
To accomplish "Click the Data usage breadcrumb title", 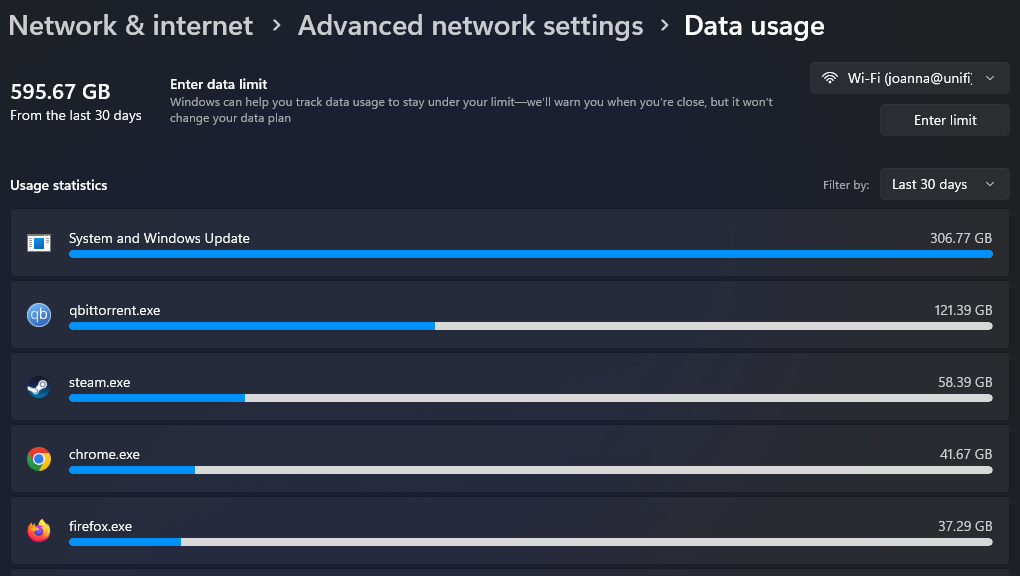I will point(754,26).
